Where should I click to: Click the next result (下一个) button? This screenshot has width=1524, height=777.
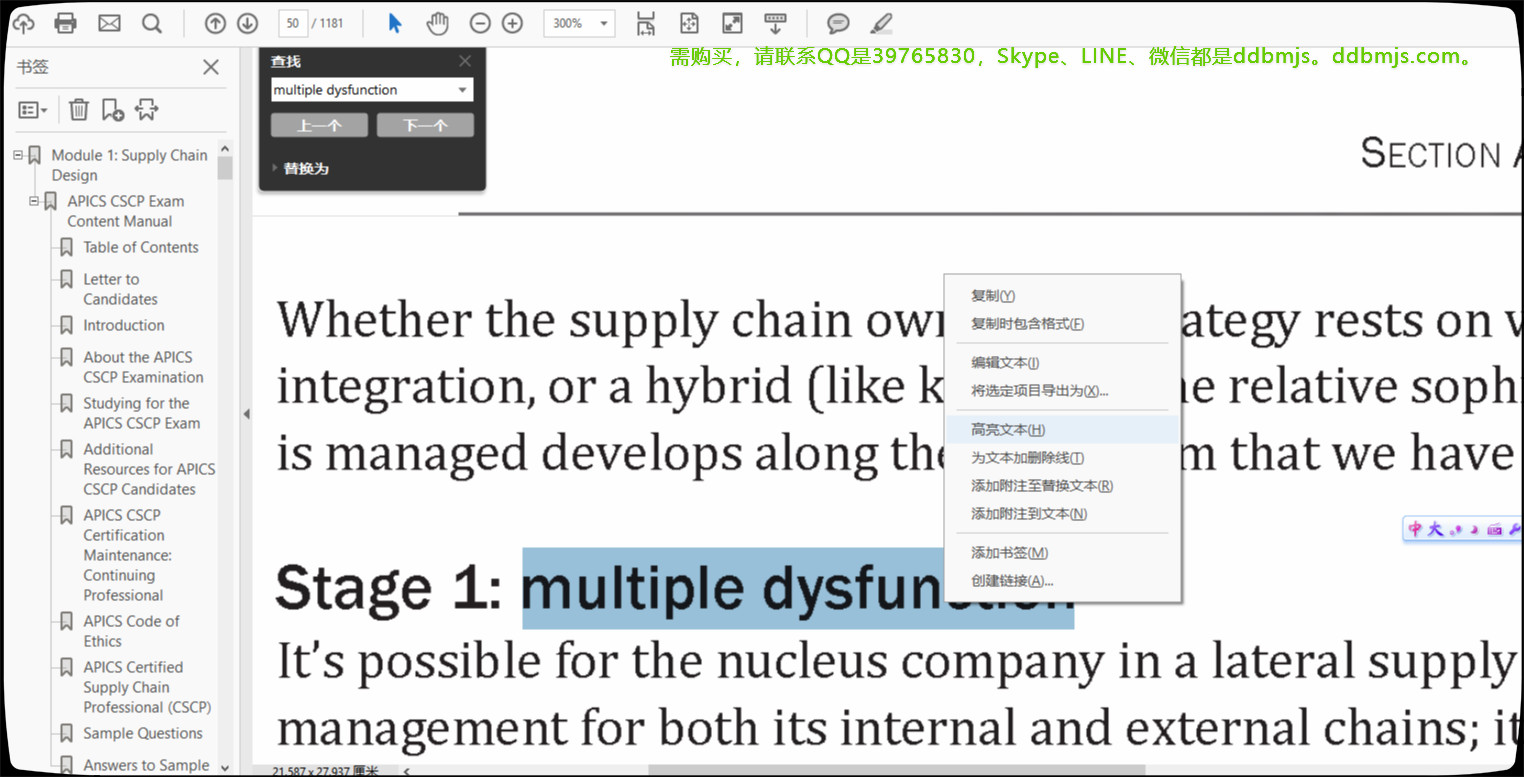(x=425, y=125)
